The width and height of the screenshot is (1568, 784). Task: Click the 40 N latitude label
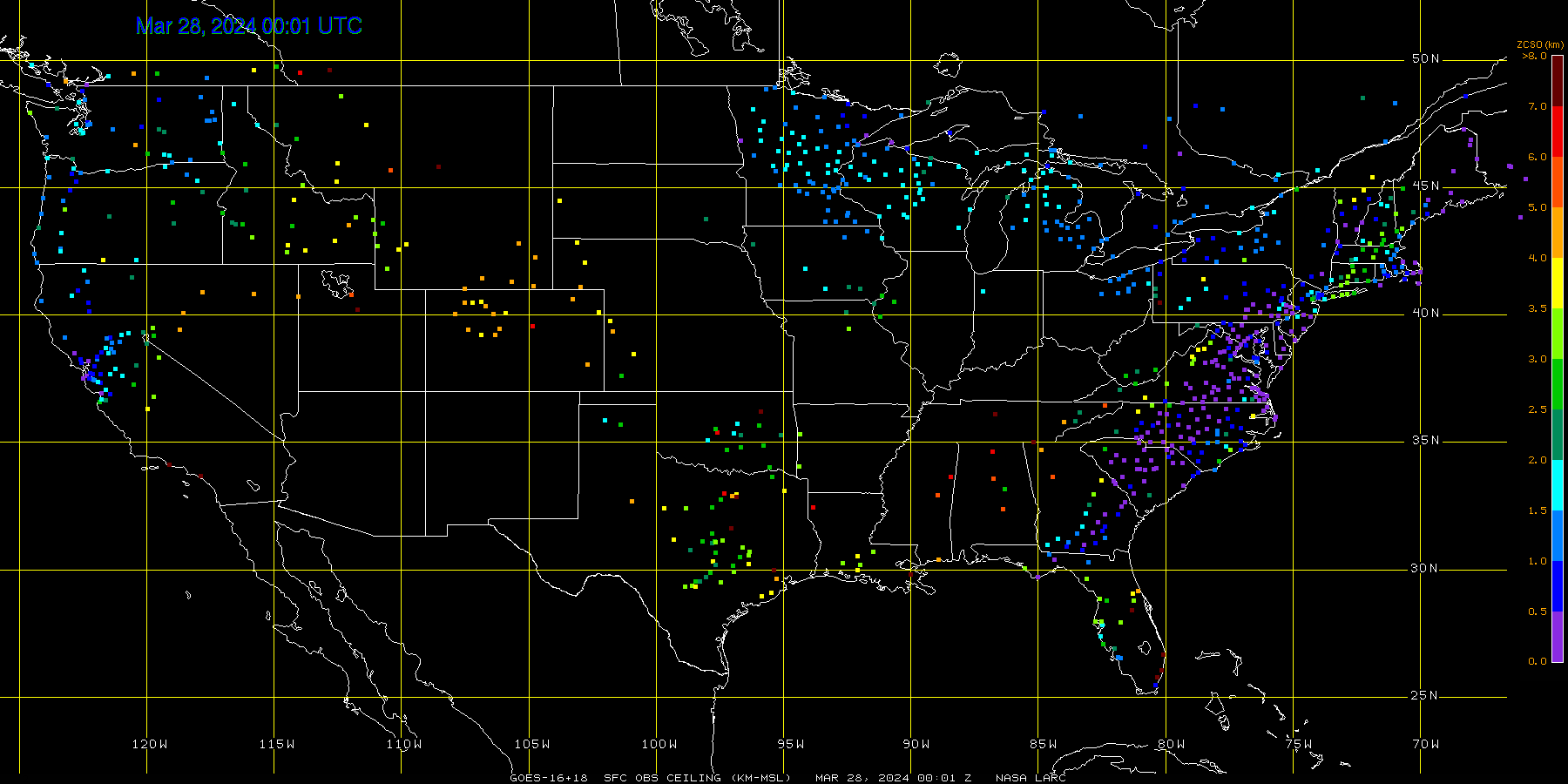tap(1426, 313)
